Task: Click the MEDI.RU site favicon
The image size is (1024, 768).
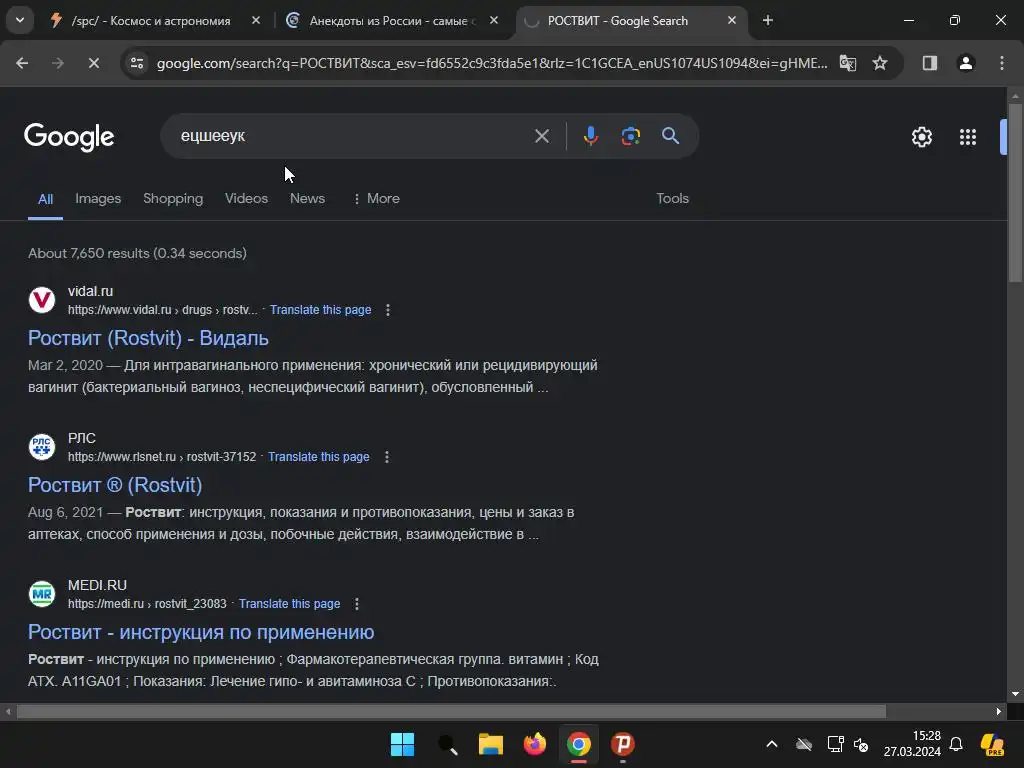Action: (x=42, y=594)
